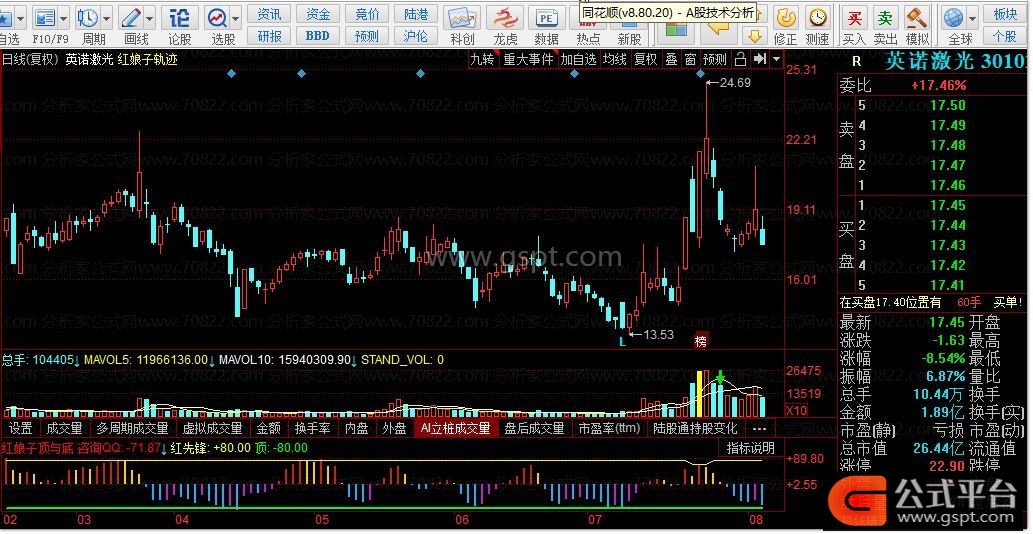Click the 24.69 high price label
Viewport: 1033px width, 534px height.
click(735, 82)
